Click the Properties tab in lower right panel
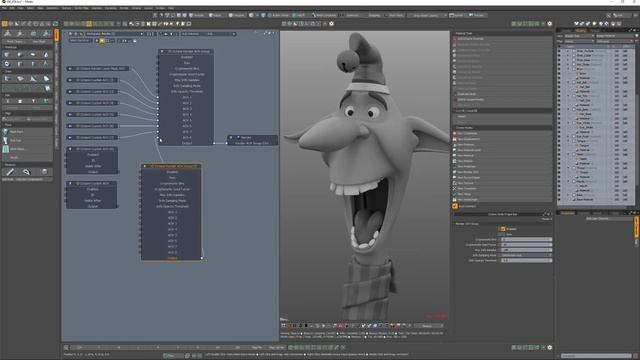Screen dimensions: 640x360 click(567, 213)
